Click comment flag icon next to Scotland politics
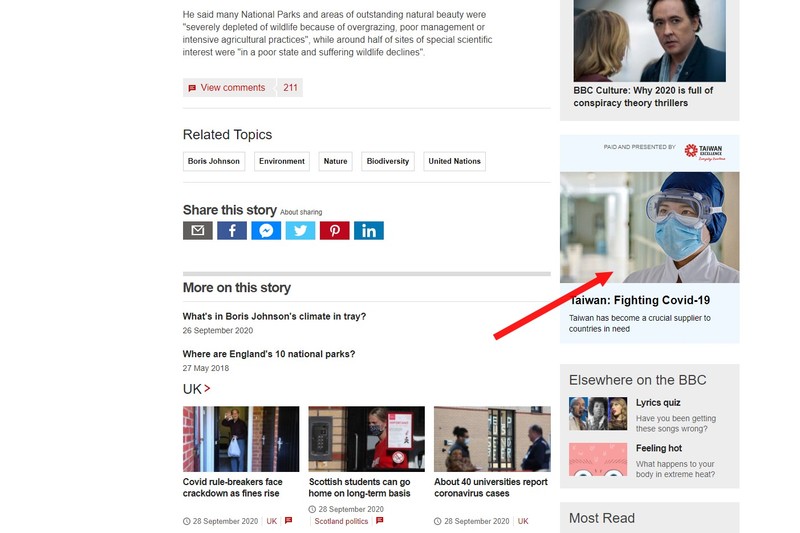Screen dimensions: 800x533 379,521
